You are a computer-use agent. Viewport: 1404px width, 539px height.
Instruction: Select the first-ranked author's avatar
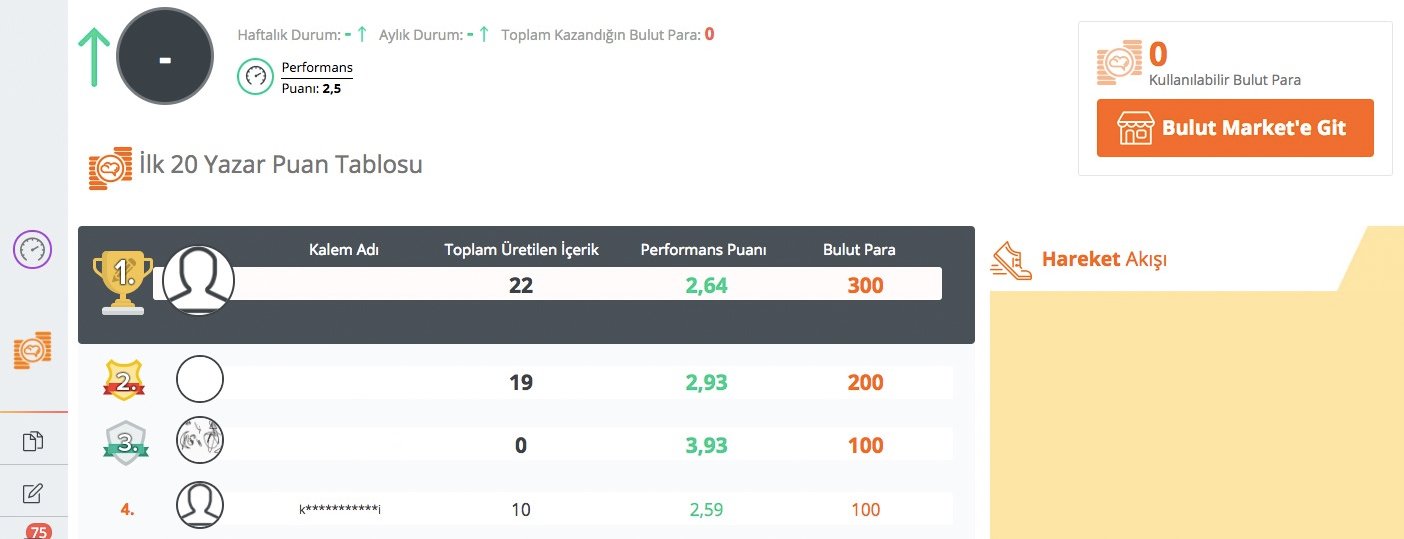tap(198, 281)
